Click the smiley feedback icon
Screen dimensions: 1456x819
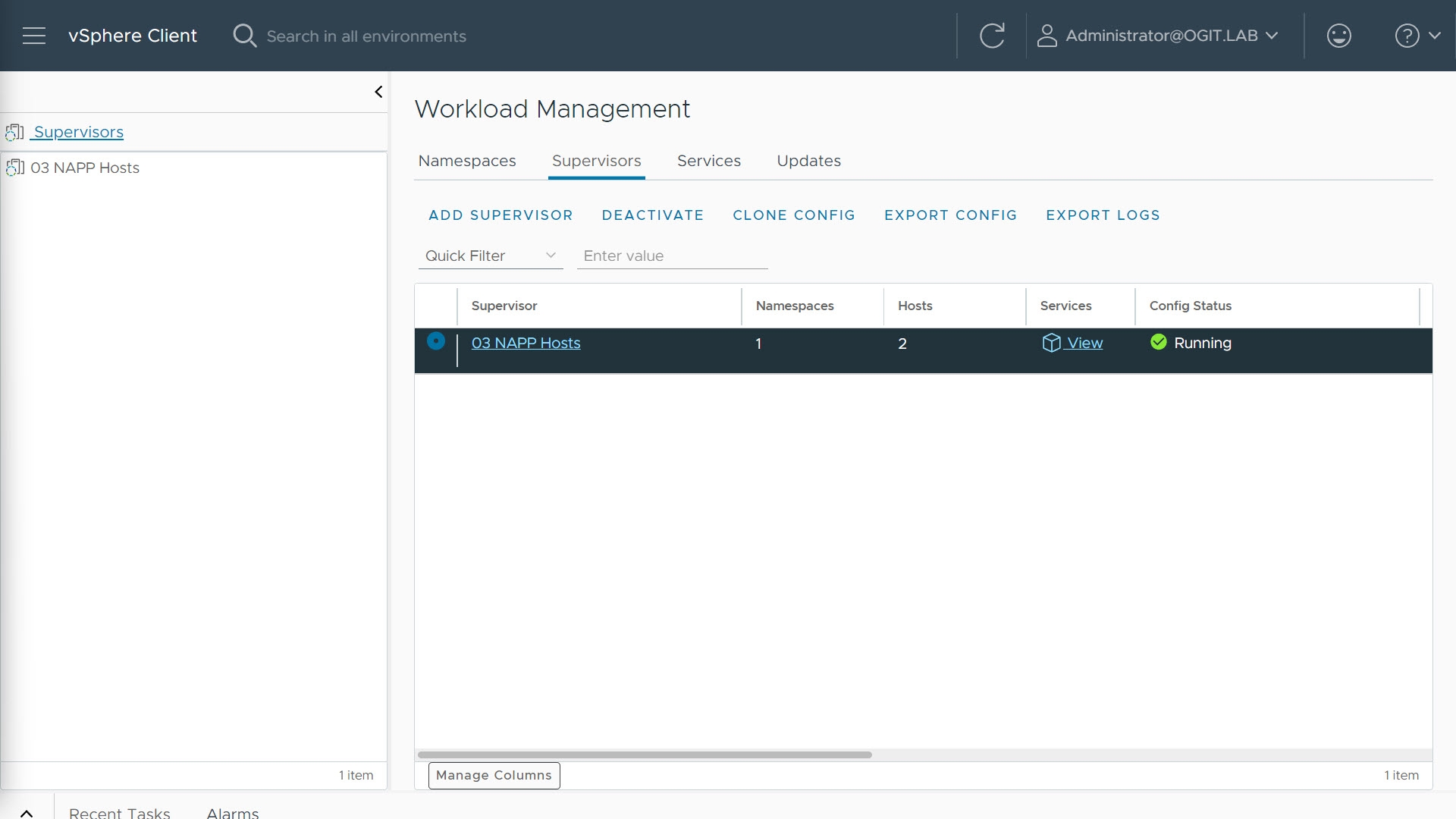[x=1338, y=36]
